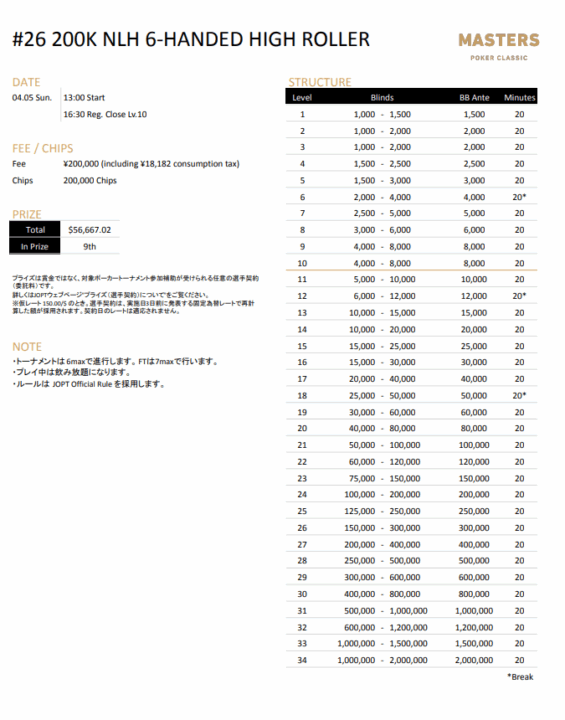The height and width of the screenshot is (720, 565).
Task: Click the "Chips" label
Action: [23, 180]
